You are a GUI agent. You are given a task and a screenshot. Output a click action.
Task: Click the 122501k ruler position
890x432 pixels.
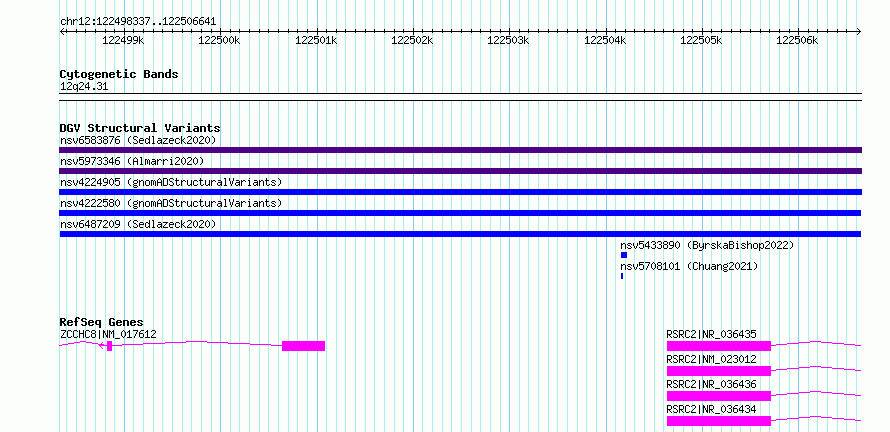tap(316, 40)
